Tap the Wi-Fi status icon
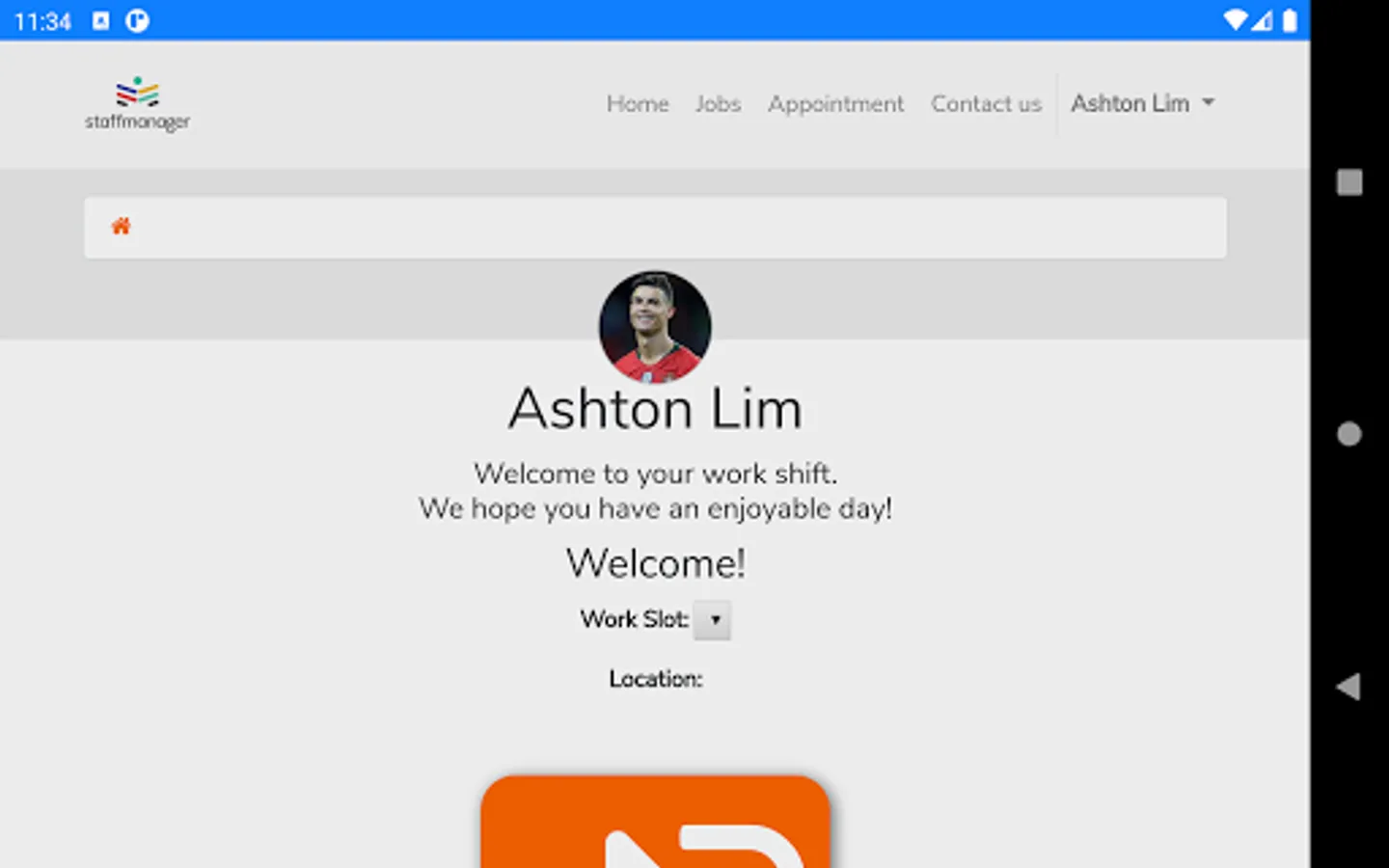Viewport: 1389px width, 868px height. point(1235,20)
